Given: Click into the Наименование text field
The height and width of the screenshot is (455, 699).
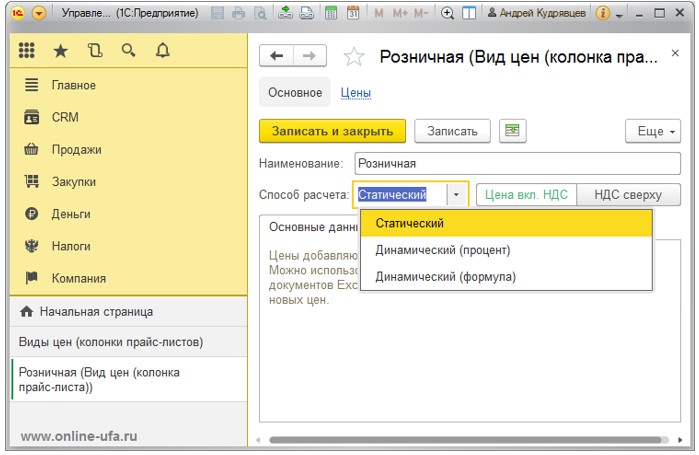Looking at the screenshot, I should pos(516,163).
